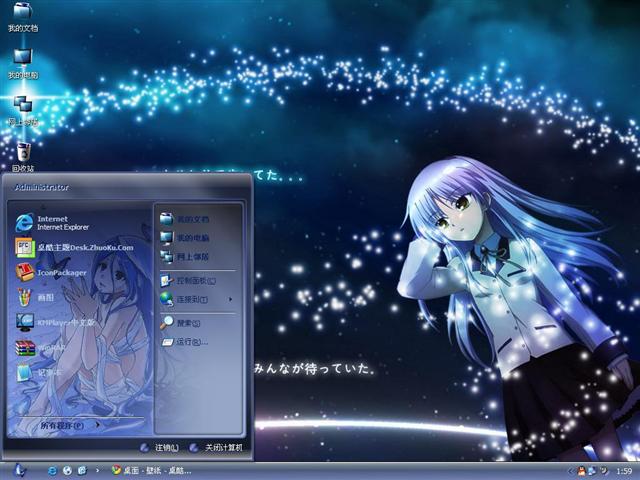640x480 pixels.
Task: Click the Start button on taskbar
Action: pos(19,471)
